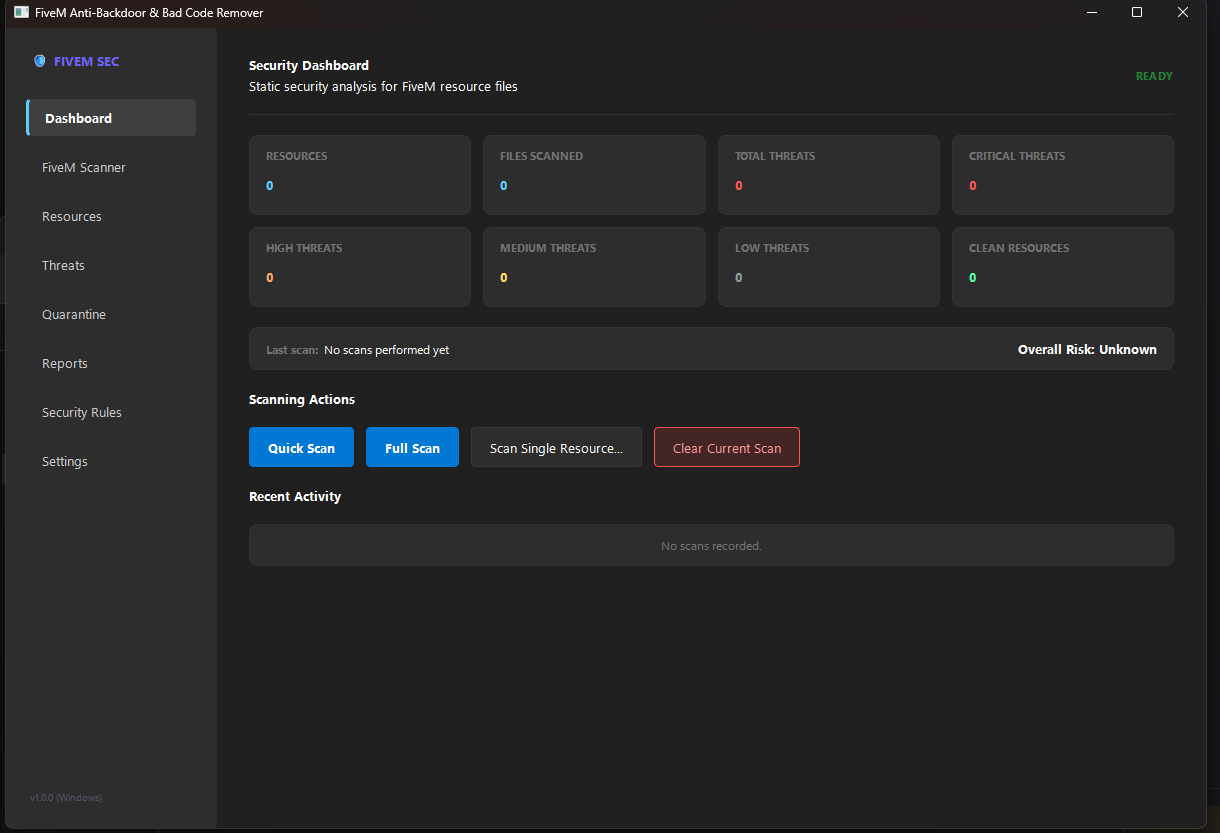Click the Low Threats card
This screenshot has height=833, width=1220.
[x=829, y=267]
